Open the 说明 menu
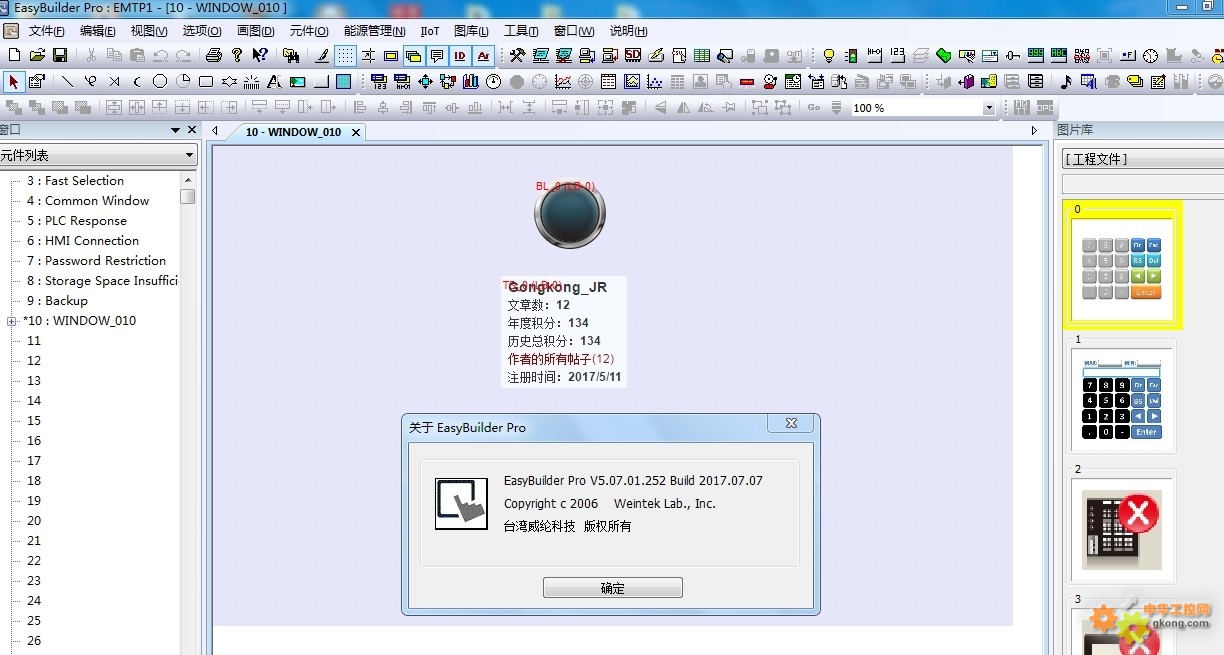 (628, 31)
